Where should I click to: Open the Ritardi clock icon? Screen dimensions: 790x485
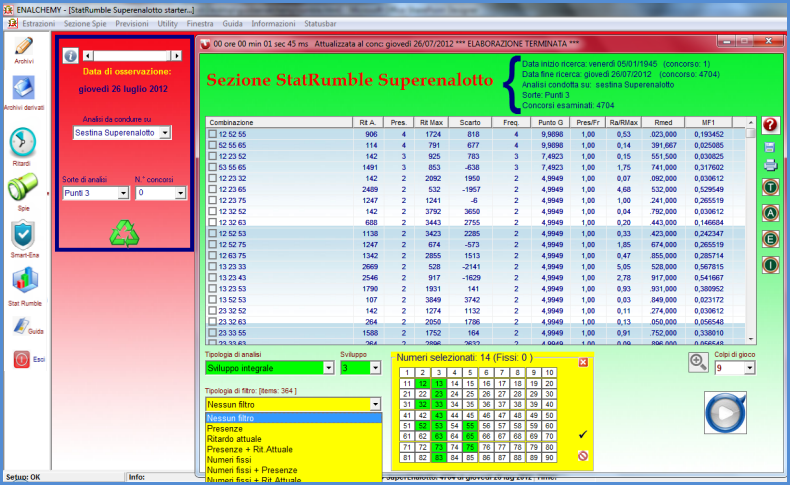click(x=23, y=143)
